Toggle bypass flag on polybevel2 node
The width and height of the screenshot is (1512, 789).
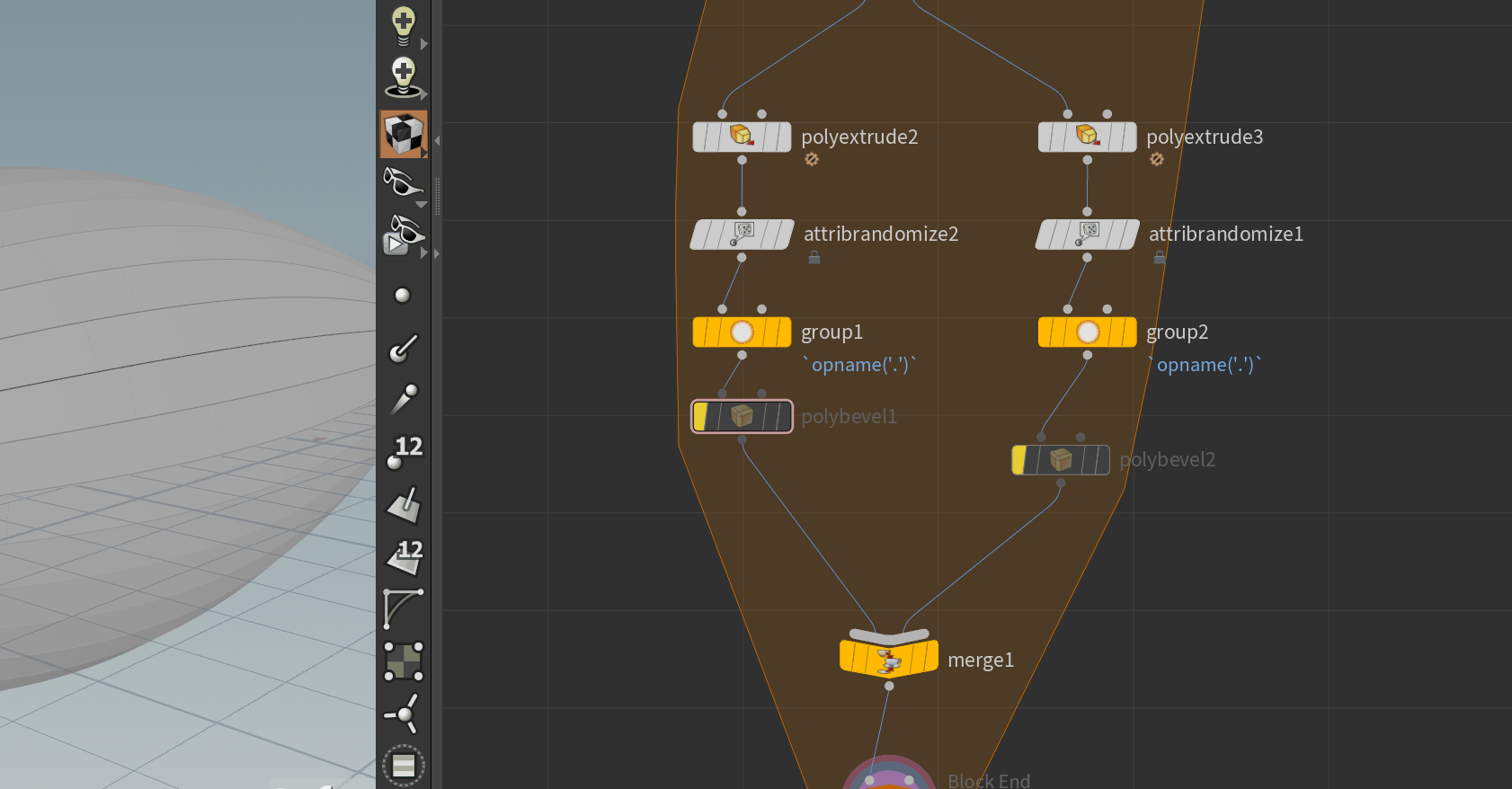(1019, 460)
